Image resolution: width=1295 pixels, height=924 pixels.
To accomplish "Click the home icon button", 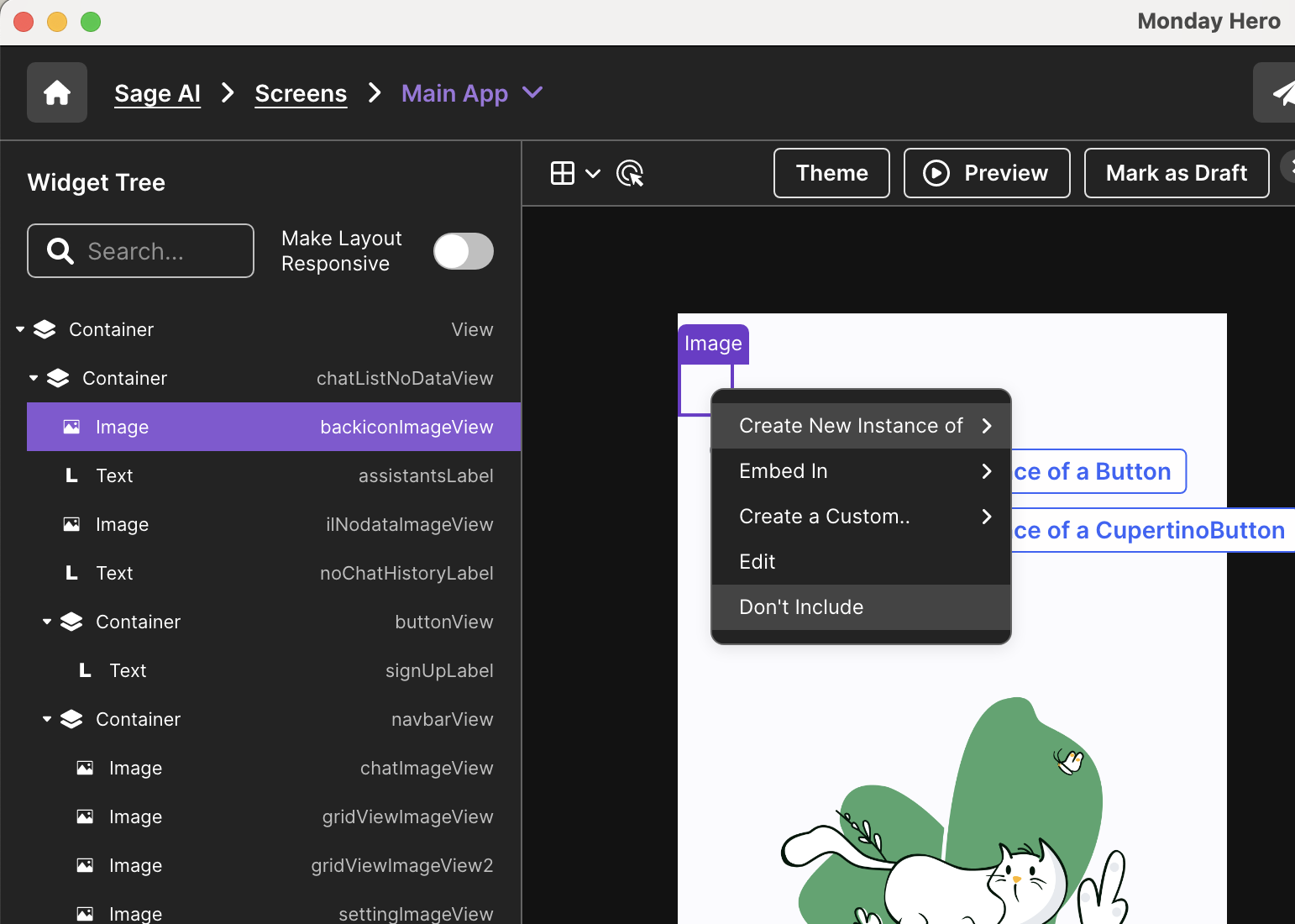I will tap(57, 92).
